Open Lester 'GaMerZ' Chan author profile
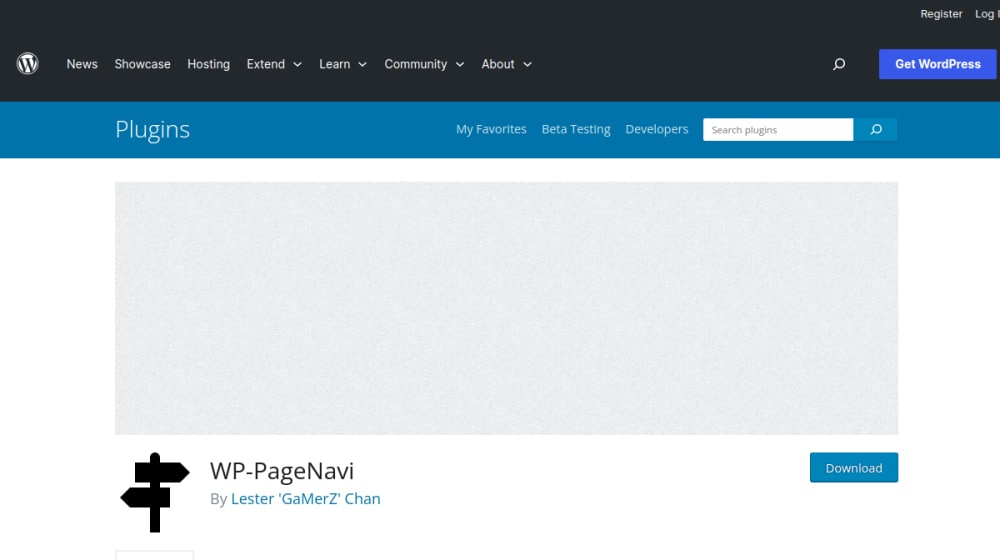 (x=305, y=499)
